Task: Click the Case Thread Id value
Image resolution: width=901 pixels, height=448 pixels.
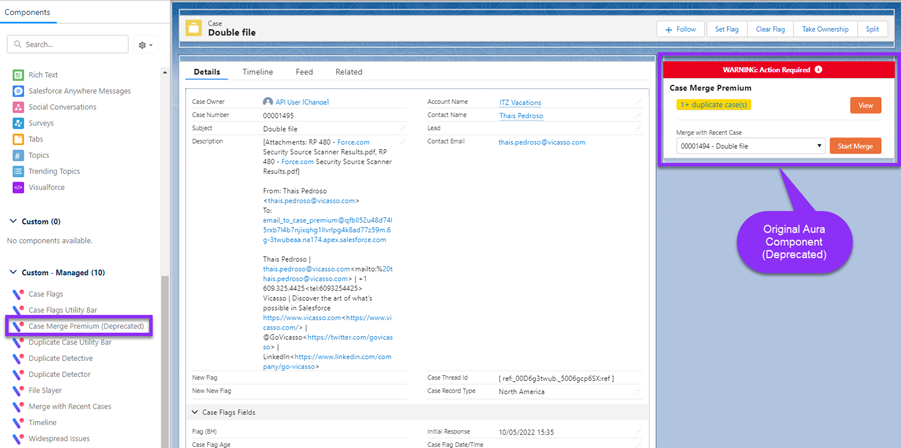Action: (556, 378)
